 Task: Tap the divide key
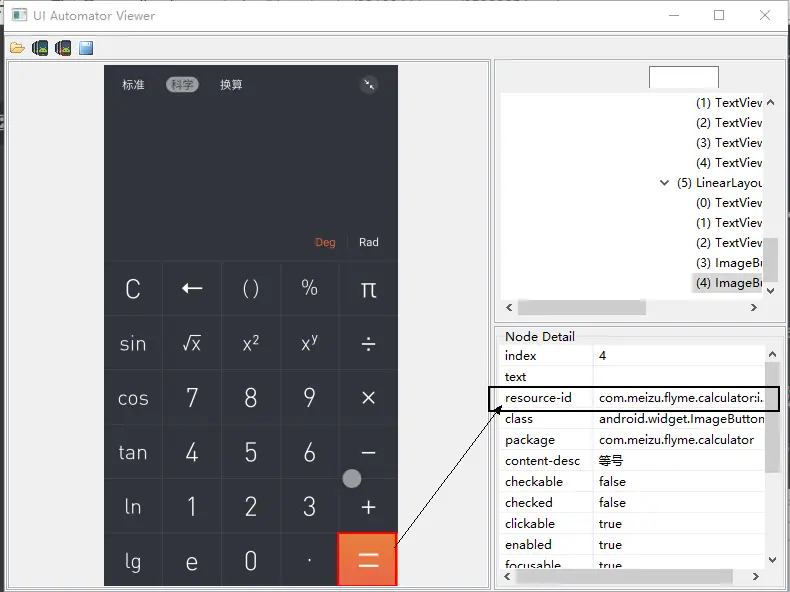point(368,344)
